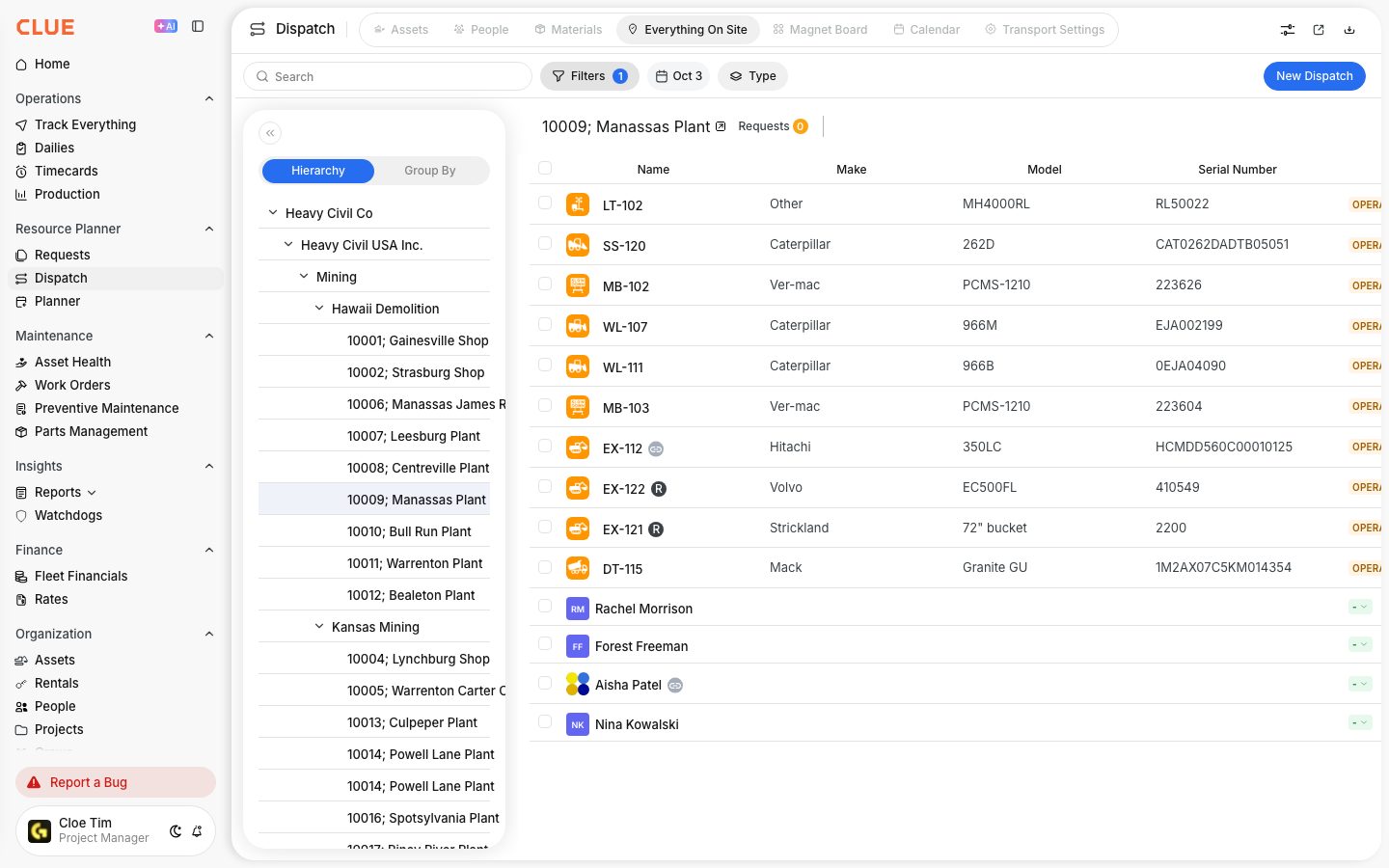Open the Magnet Board tab

tap(820, 30)
